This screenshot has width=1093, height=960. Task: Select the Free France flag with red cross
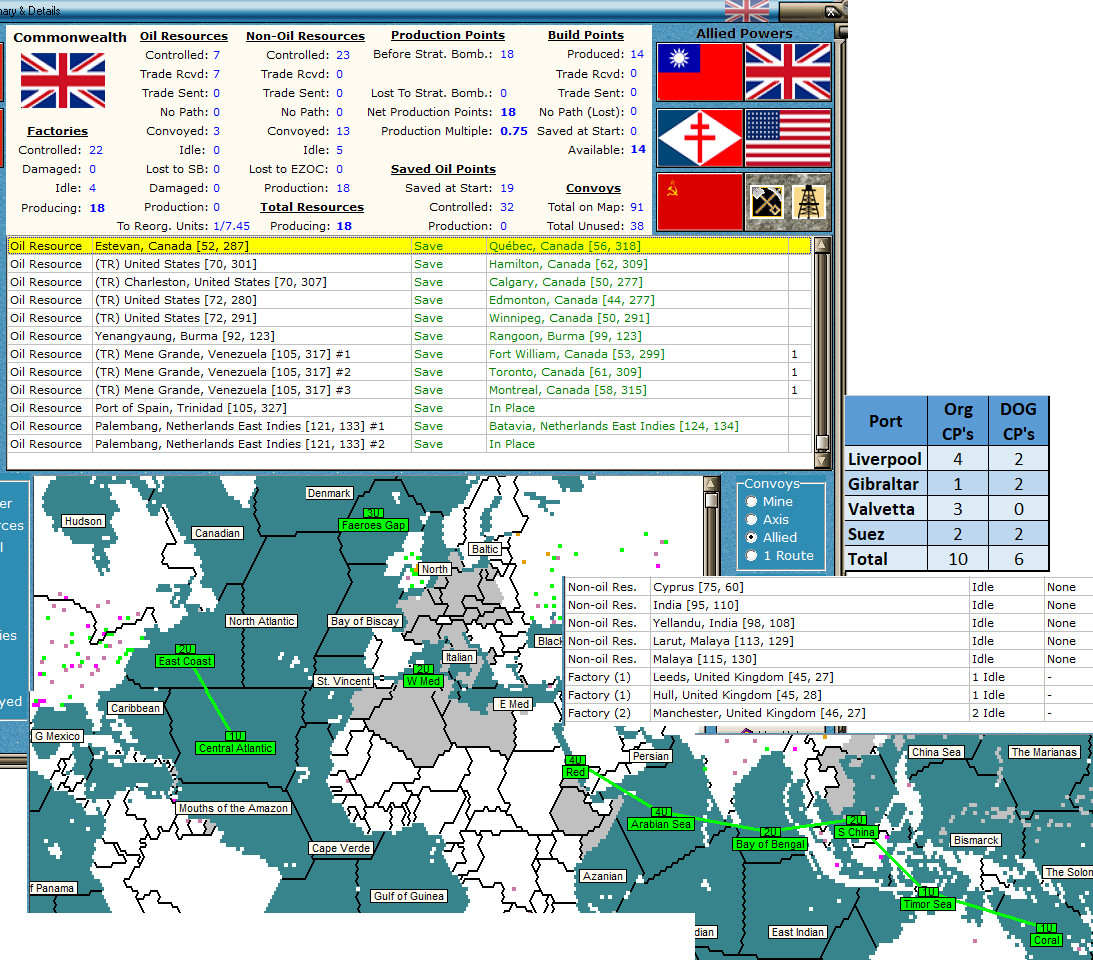click(x=699, y=138)
